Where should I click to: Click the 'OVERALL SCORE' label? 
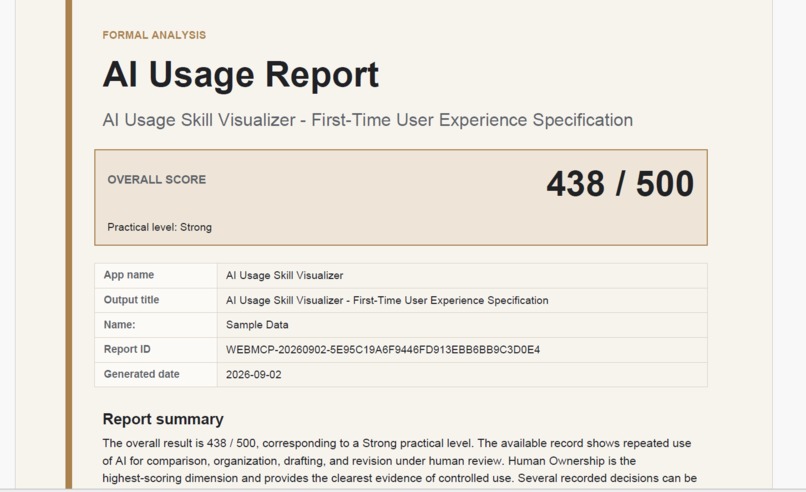pos(157,179)
